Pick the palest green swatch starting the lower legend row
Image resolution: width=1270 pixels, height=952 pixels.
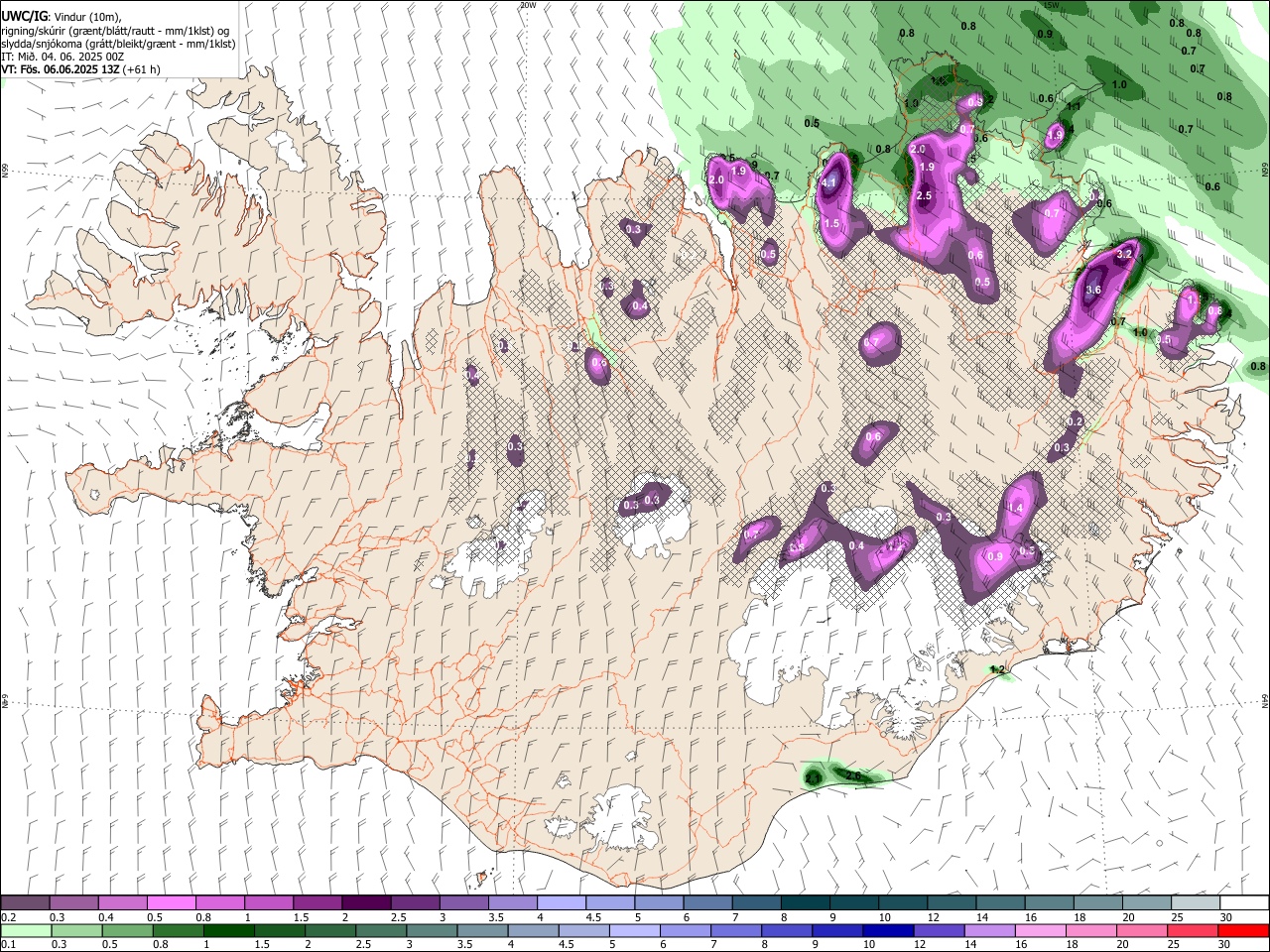(24, 931)
